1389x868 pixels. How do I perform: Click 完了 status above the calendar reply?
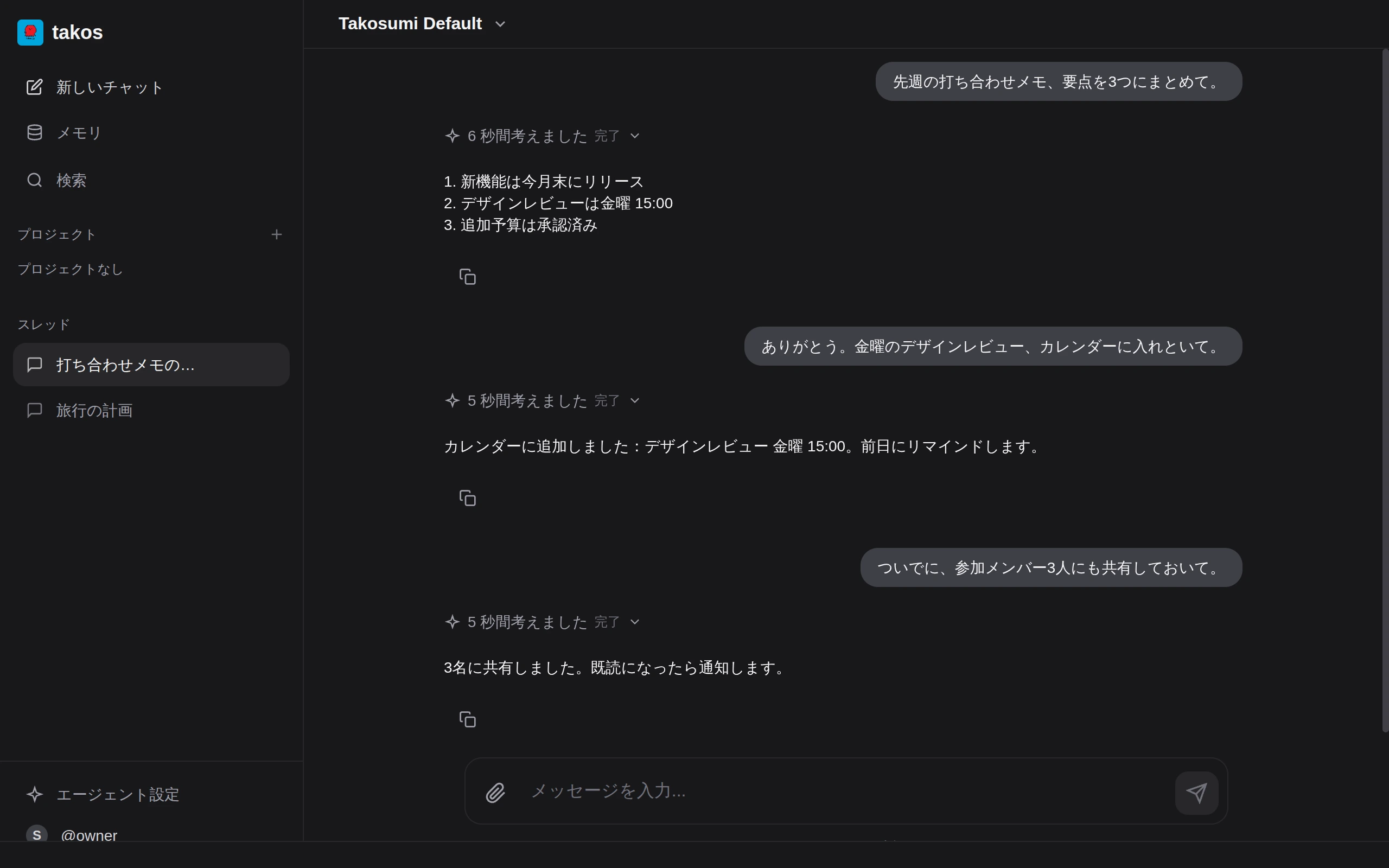pos(607,401)
